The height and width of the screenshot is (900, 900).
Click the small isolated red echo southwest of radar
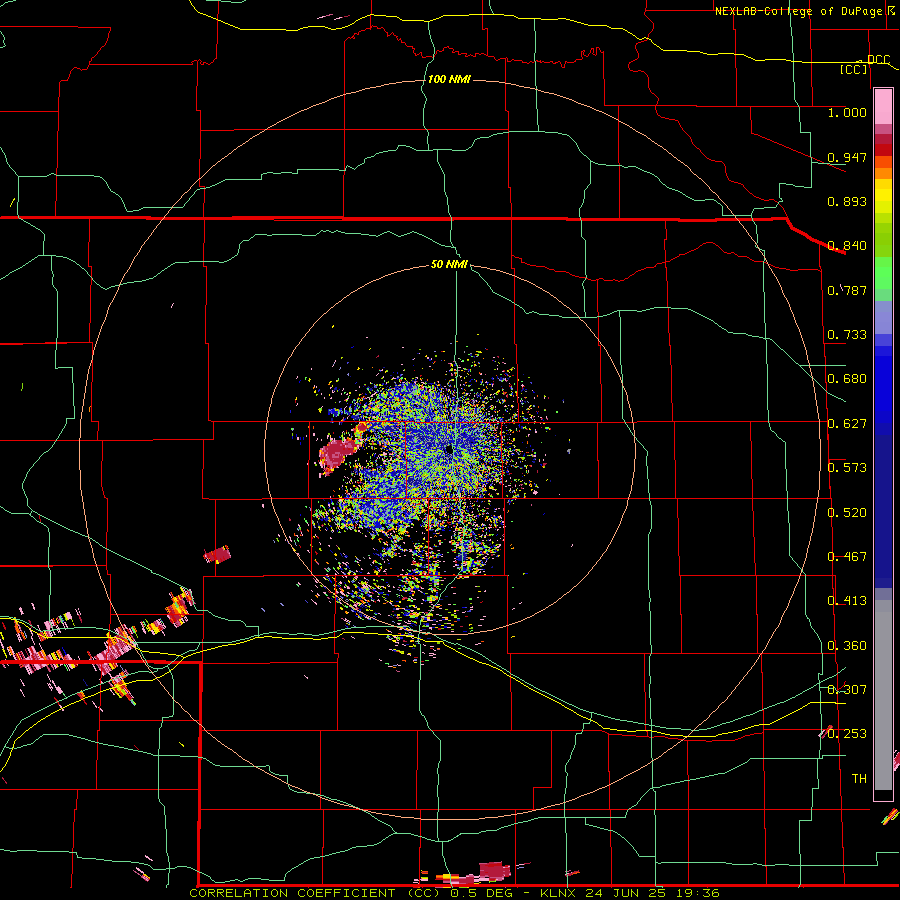click(218, 554)
